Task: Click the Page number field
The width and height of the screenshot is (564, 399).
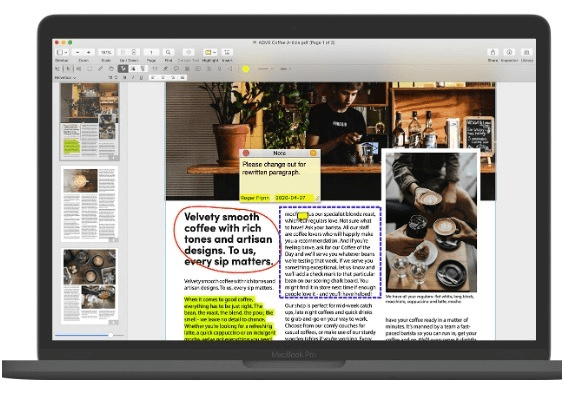Action: pos(151,52)
